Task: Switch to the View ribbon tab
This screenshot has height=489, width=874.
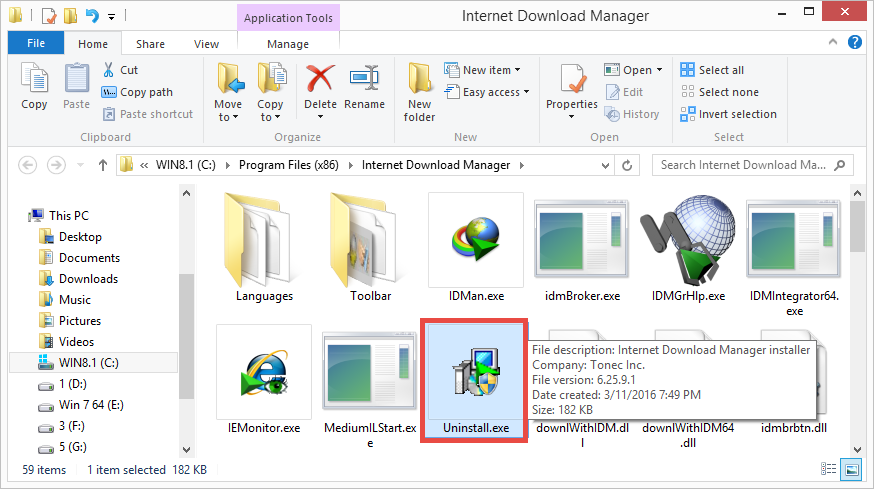Action: click(206, 43)
